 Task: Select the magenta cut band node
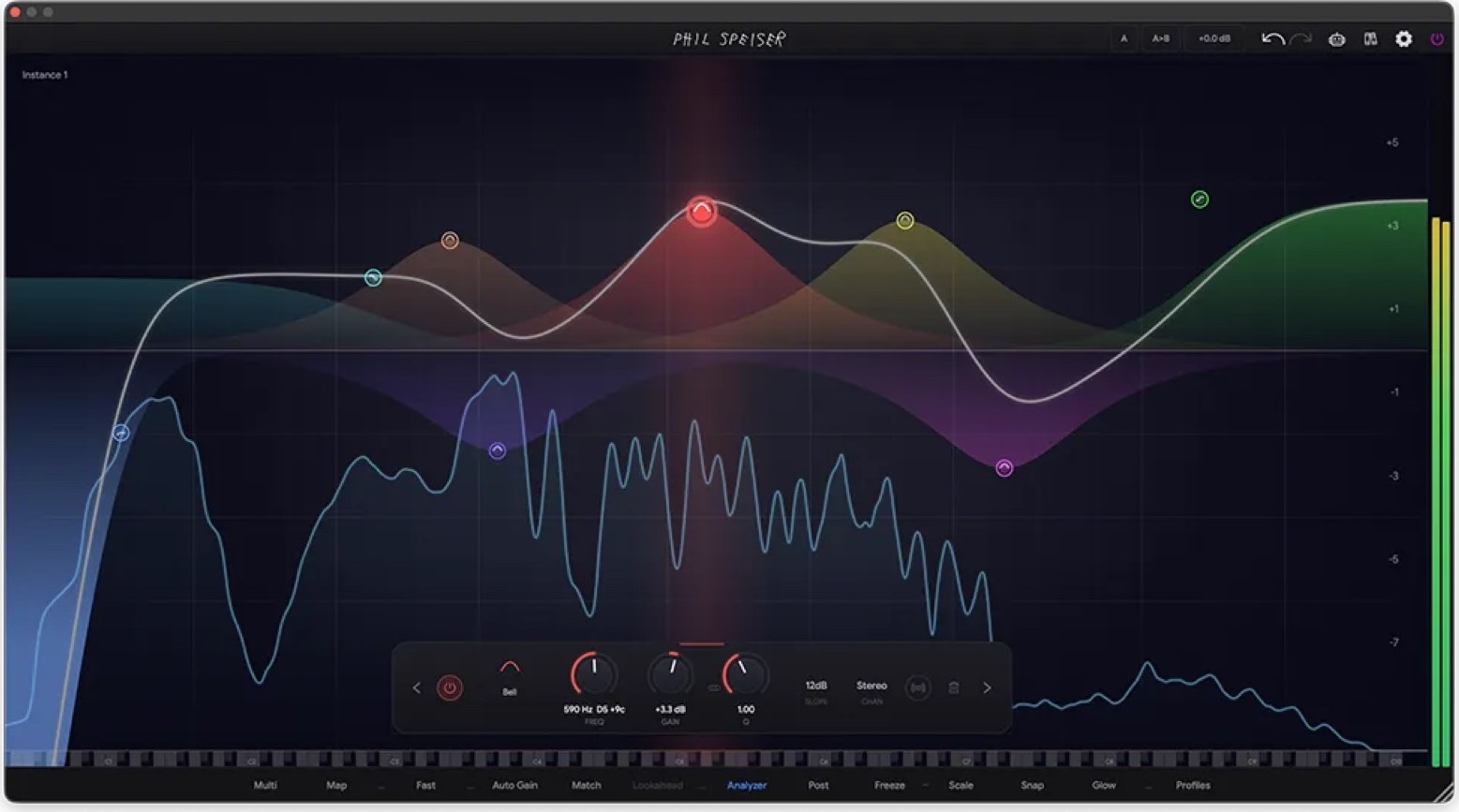click(1004, 468)
